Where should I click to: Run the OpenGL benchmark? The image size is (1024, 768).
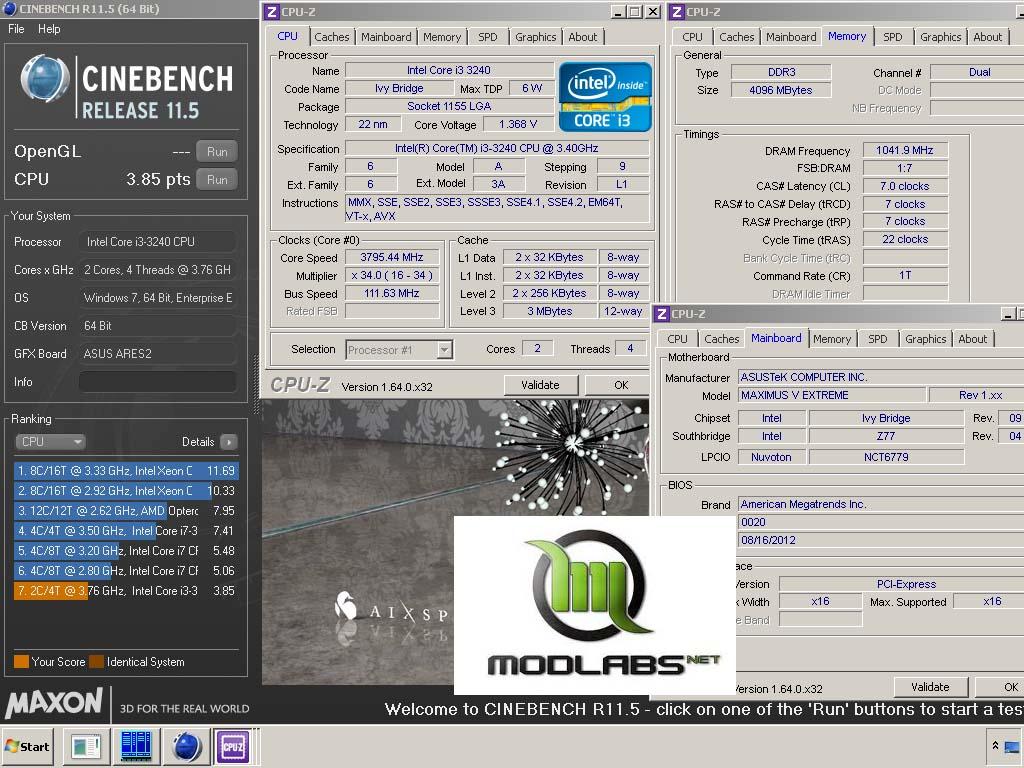point(217,152)
